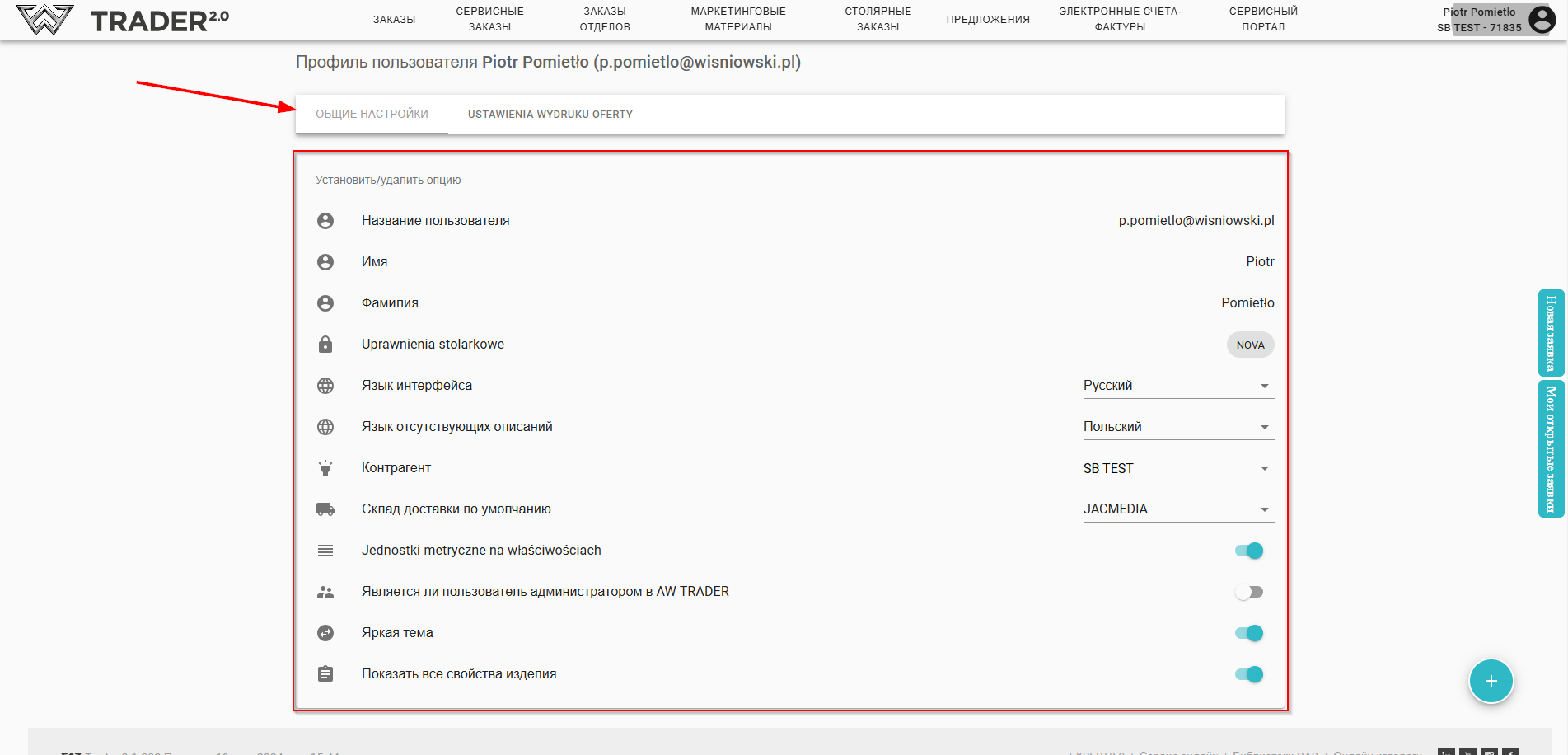Screen dimensions: 1568x755
Task: Open the Язык интерфейса dropdown showing Русский
Action: pos(1177,386)
